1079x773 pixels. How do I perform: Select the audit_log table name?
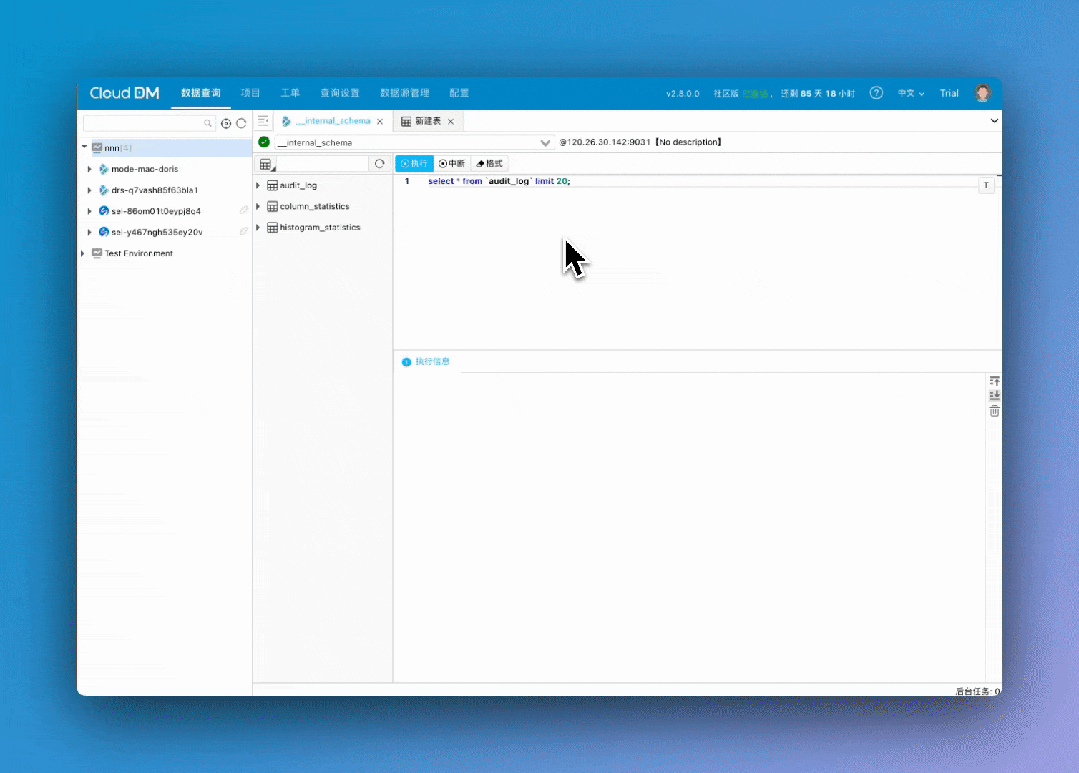coord(298,185)
